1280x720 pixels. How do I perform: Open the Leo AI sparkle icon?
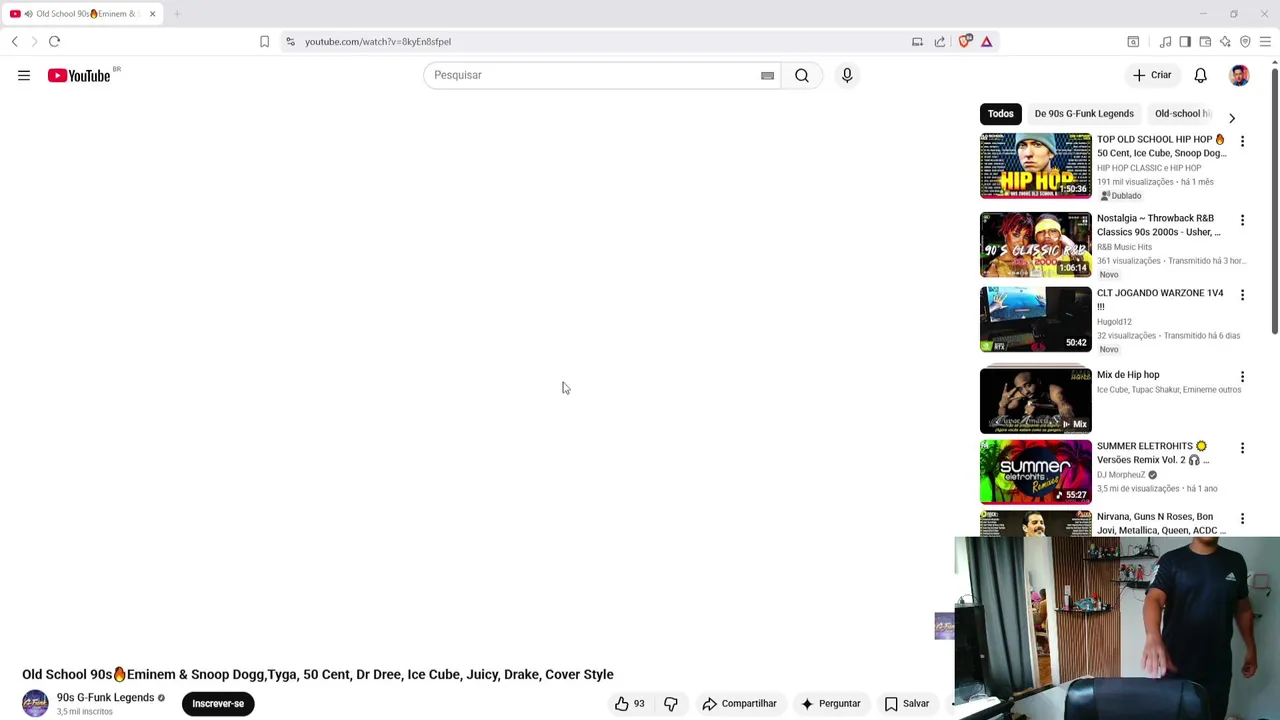tap(1225, 41)
